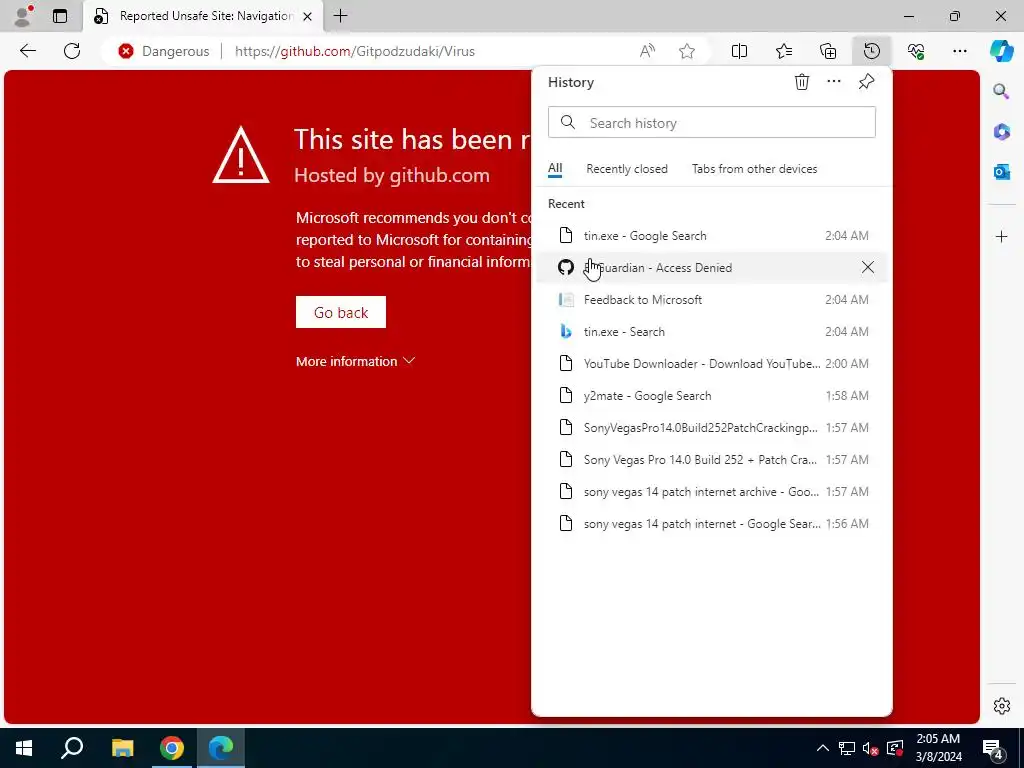
Task: Open the Collections icon
Action: [x=827, y=51]
